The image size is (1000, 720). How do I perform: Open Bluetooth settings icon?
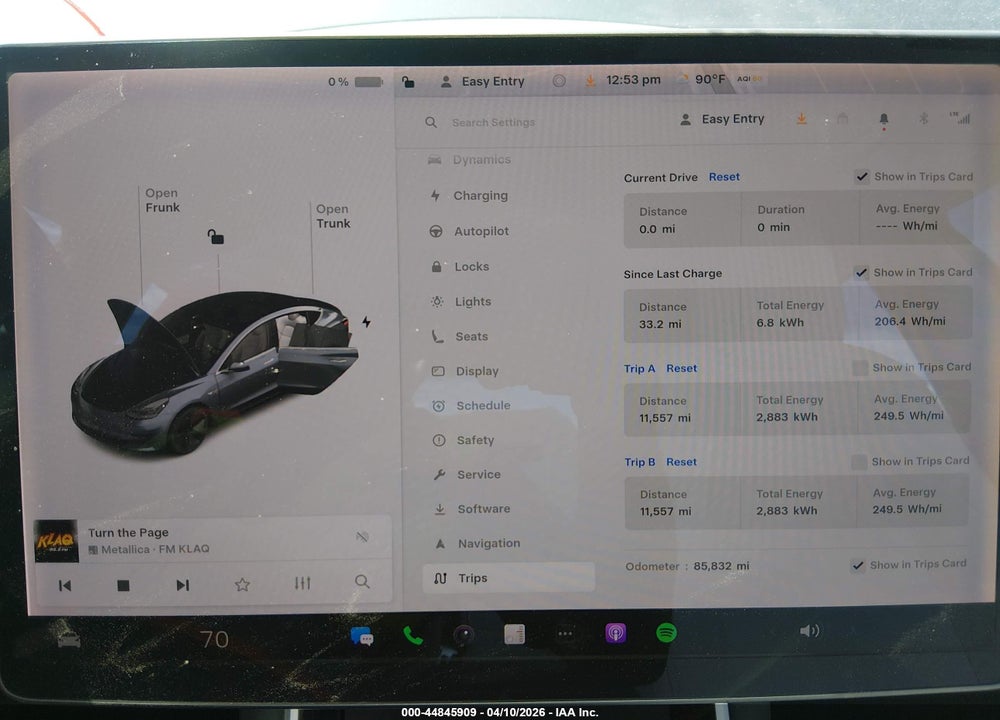coord(923,118)
